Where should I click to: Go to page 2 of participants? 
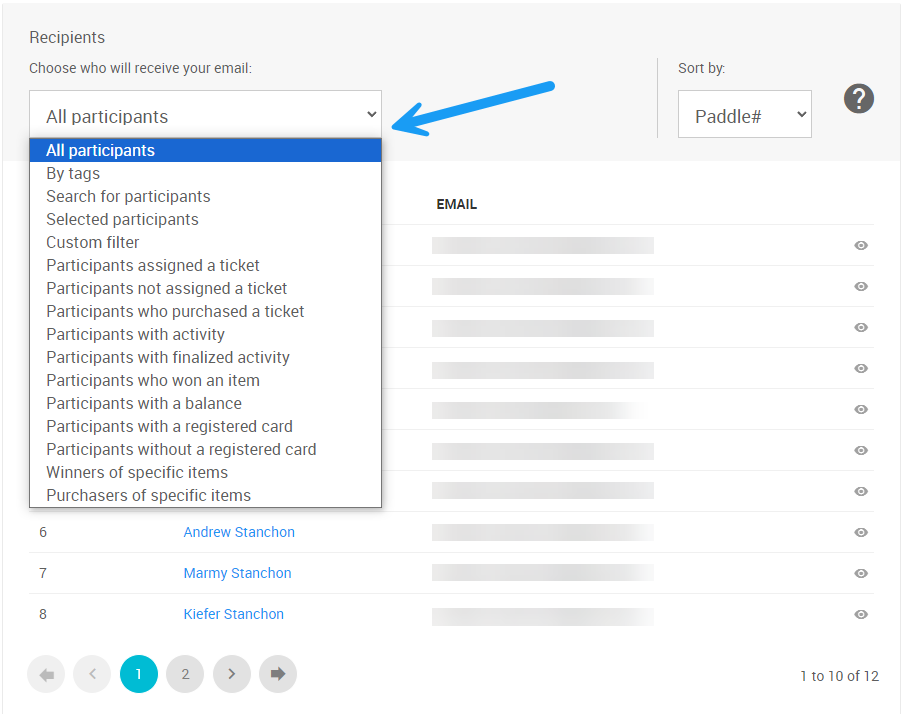tap(185, 674)
